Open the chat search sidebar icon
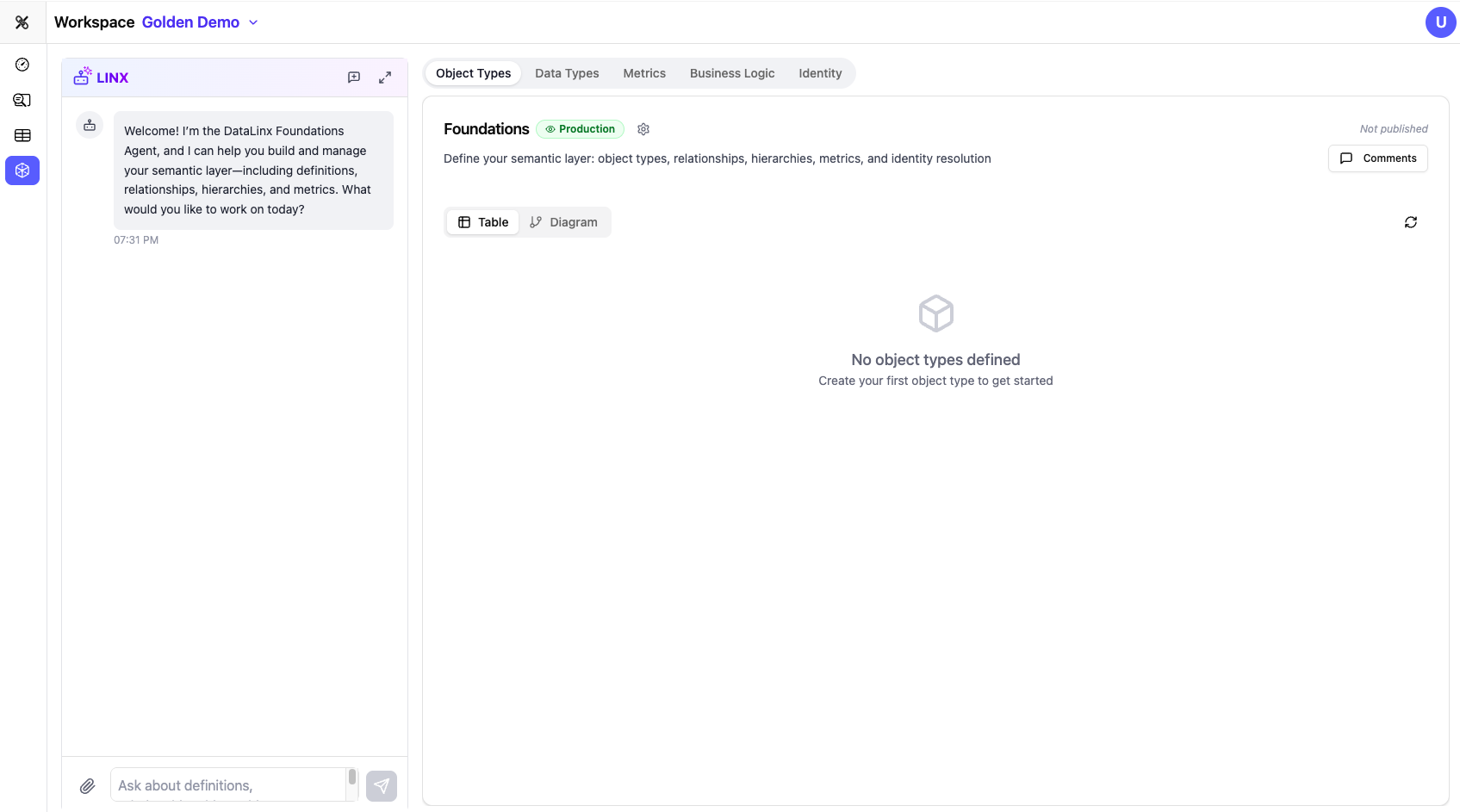The image size is (1460, 812). (x=22, y=100)
